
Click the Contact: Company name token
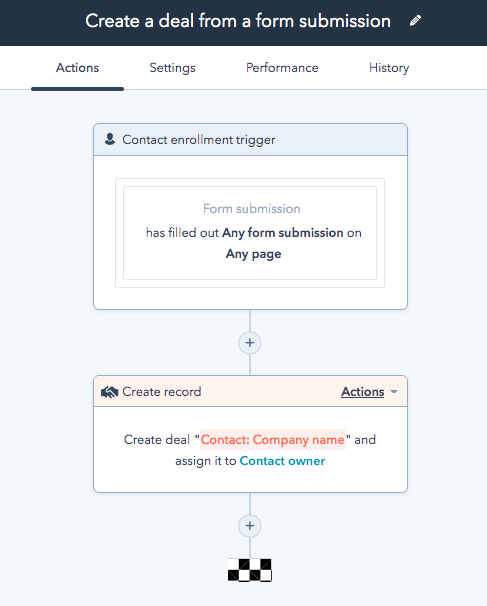pos(272,439)
